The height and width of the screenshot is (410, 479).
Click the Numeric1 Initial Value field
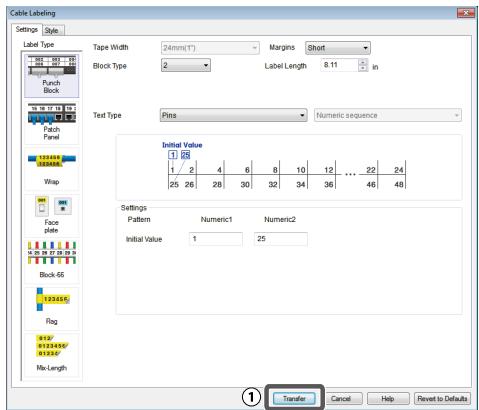[x=216, y=239]
